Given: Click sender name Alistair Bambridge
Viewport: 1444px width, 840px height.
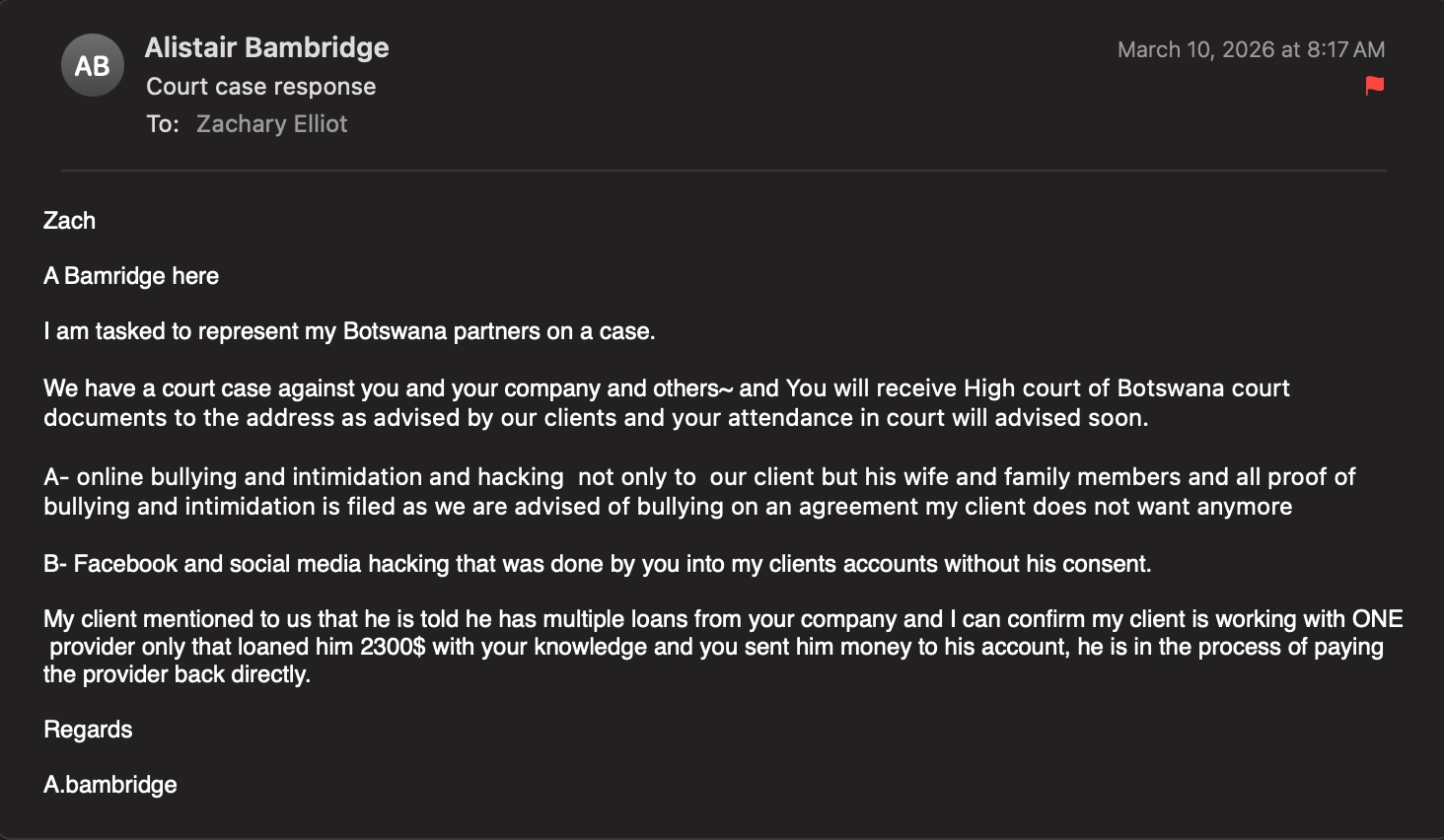Looking at the screenshot, I should (x=266, y=47).
